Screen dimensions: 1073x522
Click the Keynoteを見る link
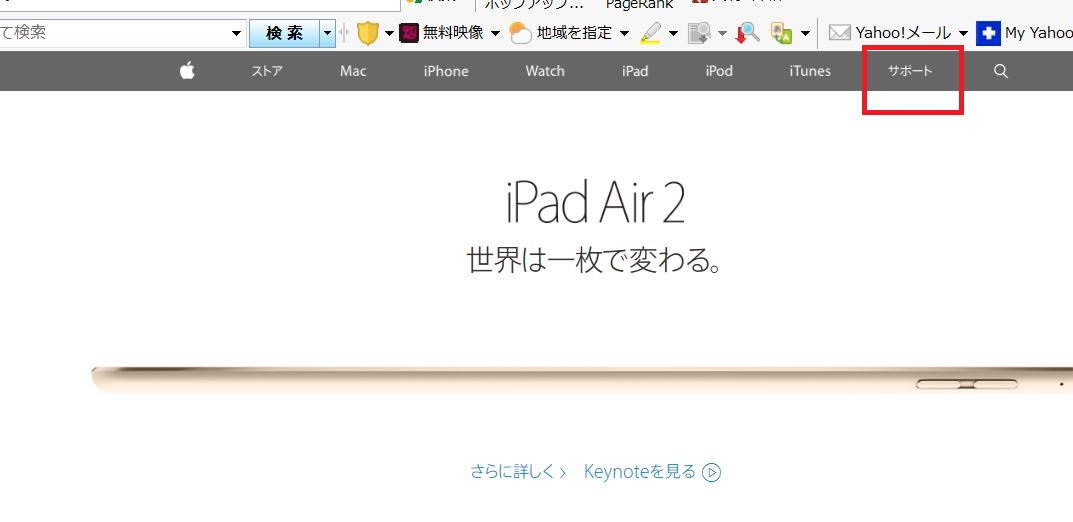[640, 471]
